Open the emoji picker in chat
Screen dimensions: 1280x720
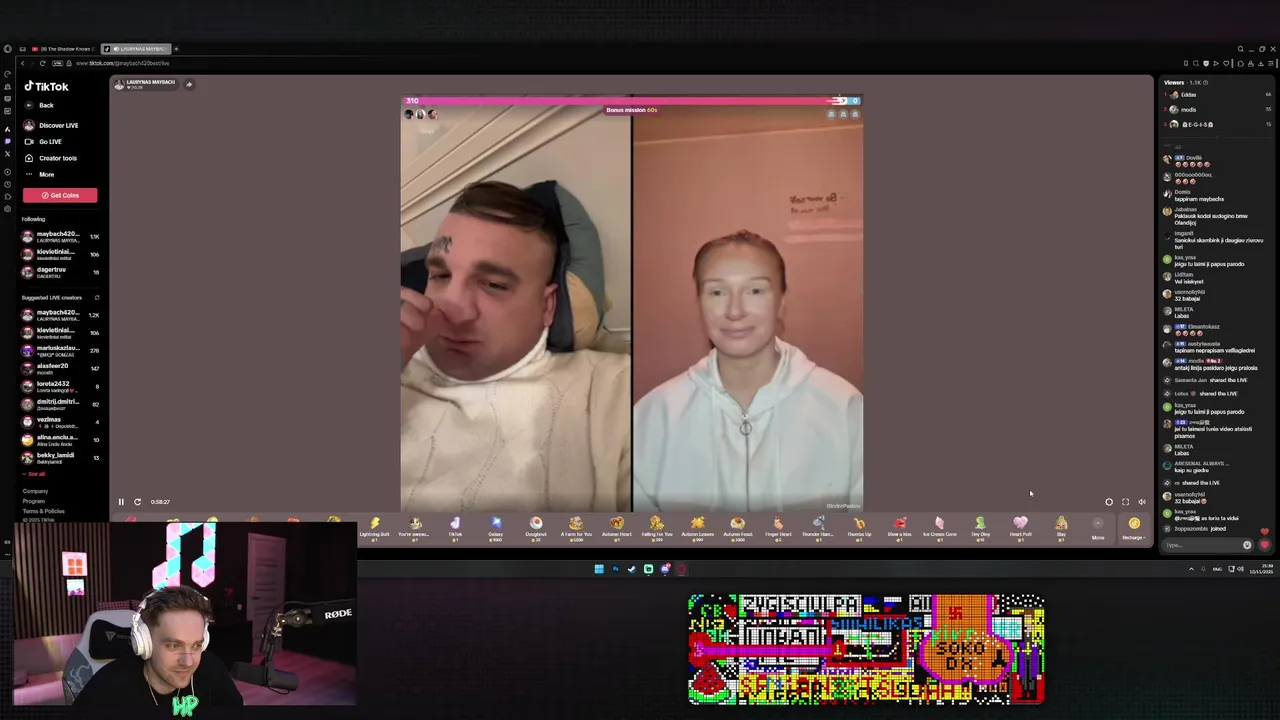[x=1247, y=545]
